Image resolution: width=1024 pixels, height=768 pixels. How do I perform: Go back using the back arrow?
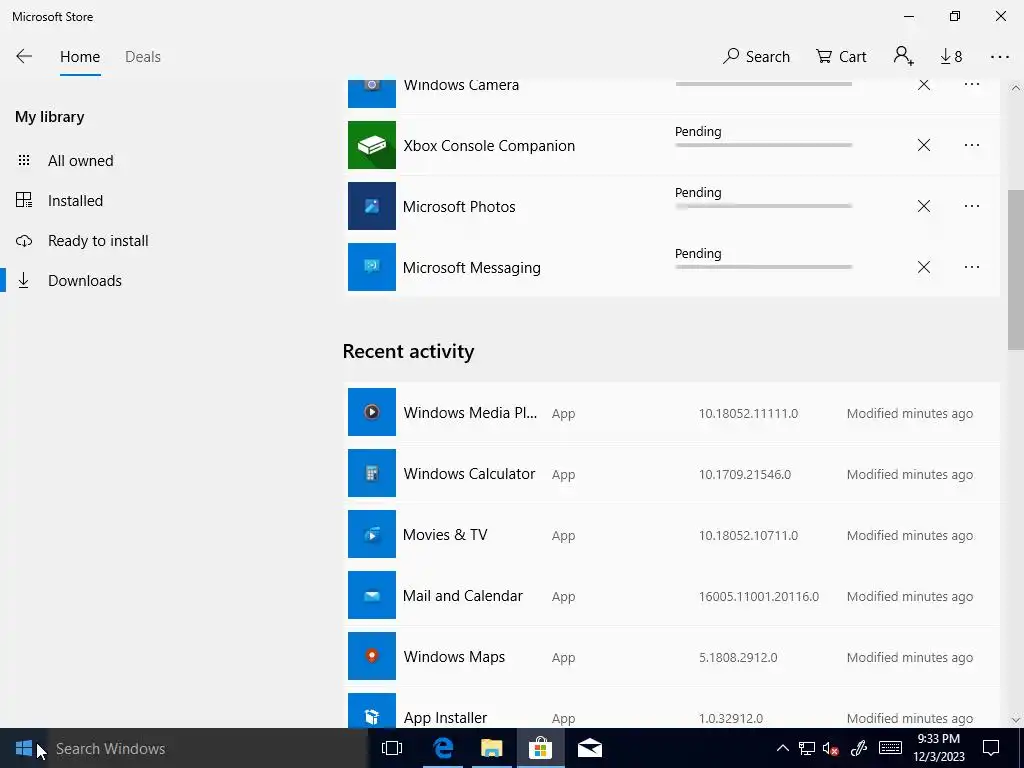point(24,56)
